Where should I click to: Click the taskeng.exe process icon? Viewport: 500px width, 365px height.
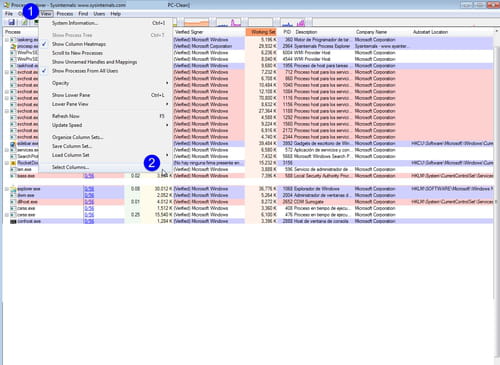point(13,40)
